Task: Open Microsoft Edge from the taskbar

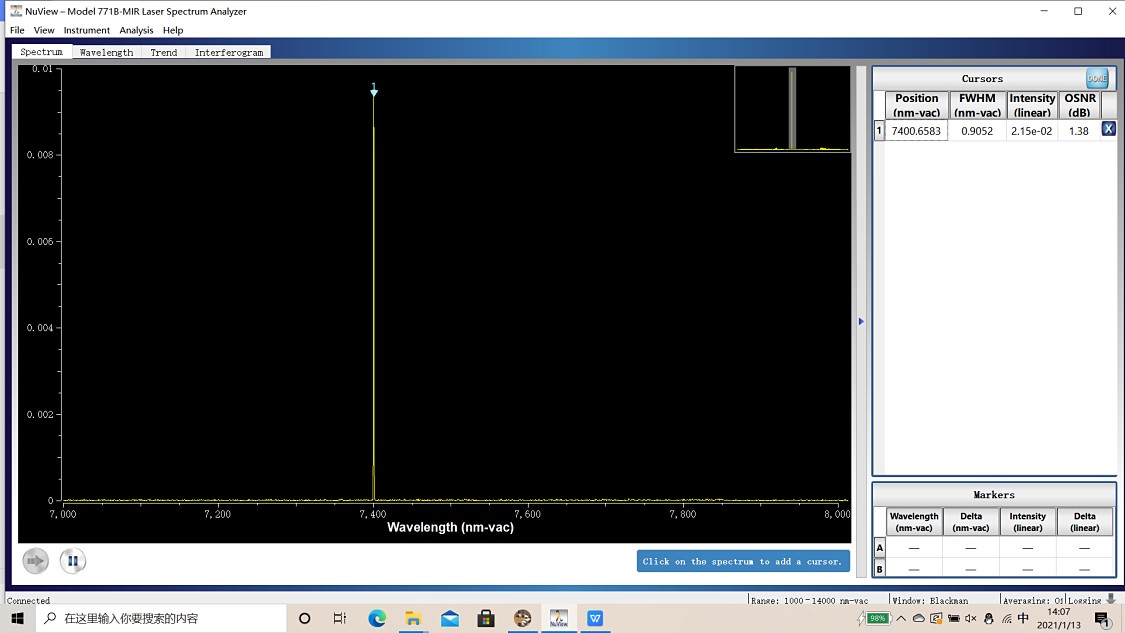Action: click(377, 618)
